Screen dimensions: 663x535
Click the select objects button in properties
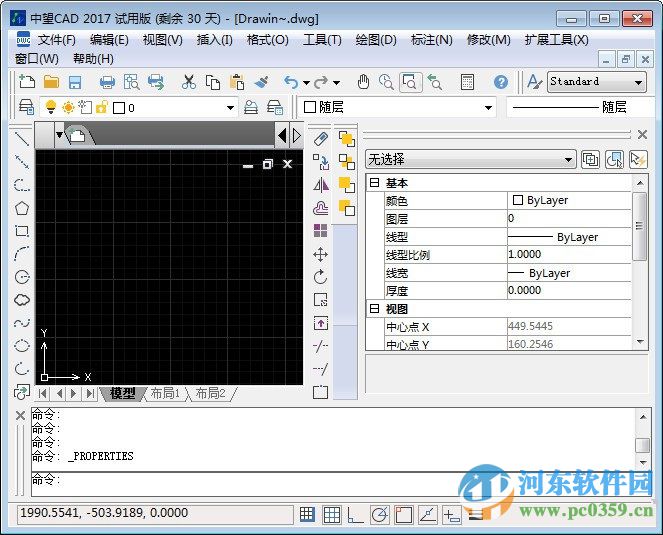[614, 160]
